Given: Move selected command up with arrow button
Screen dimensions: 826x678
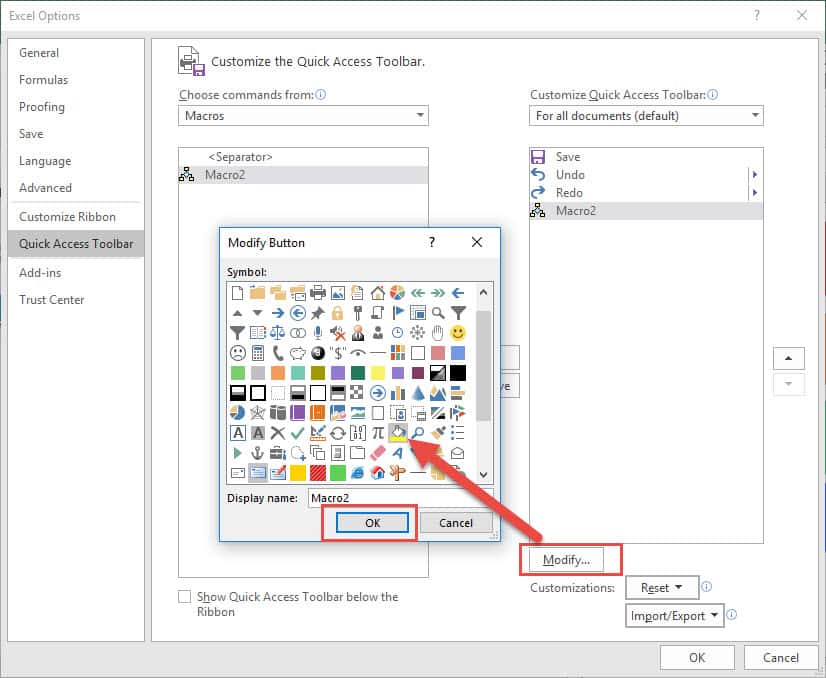Looking at the screenshot, I should point(789,358).
